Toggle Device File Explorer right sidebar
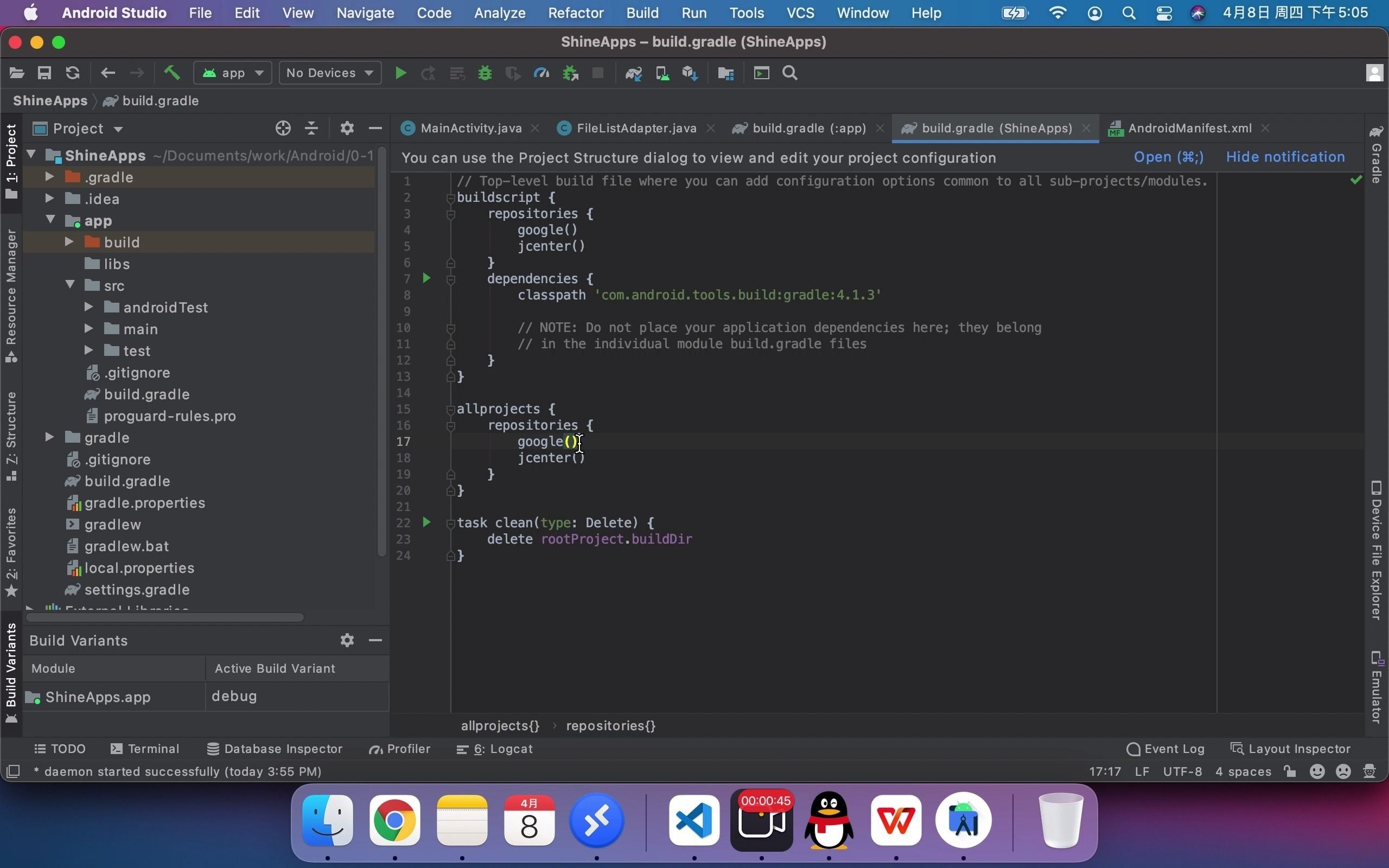 point(1377,550)
